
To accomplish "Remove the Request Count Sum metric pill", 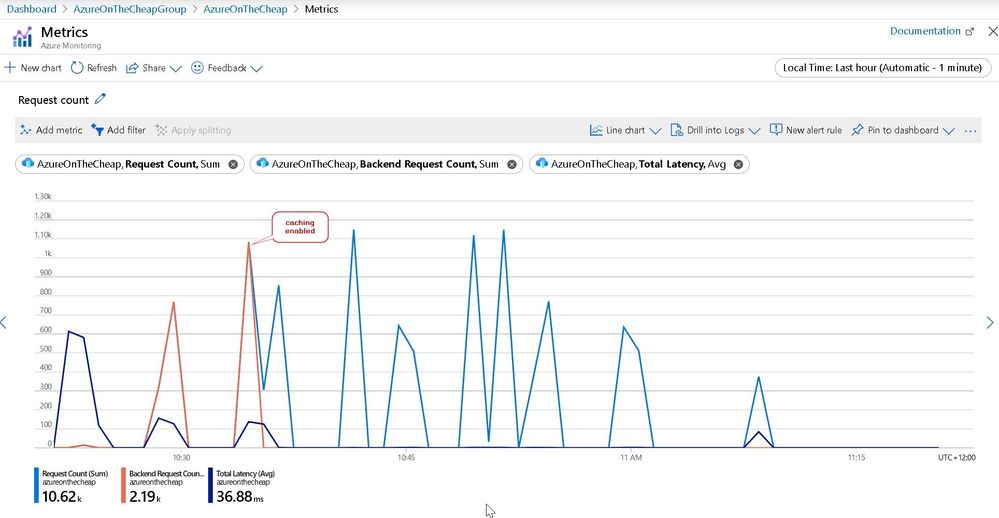I will coord(233,164).
